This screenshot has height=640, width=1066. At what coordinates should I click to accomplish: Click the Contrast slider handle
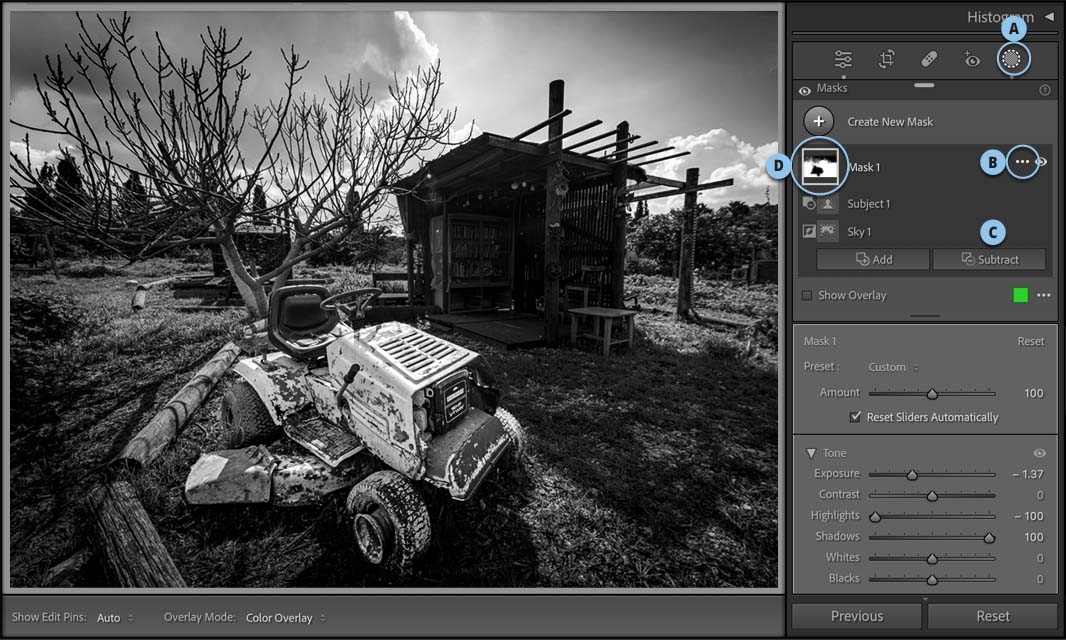point(932,496)
